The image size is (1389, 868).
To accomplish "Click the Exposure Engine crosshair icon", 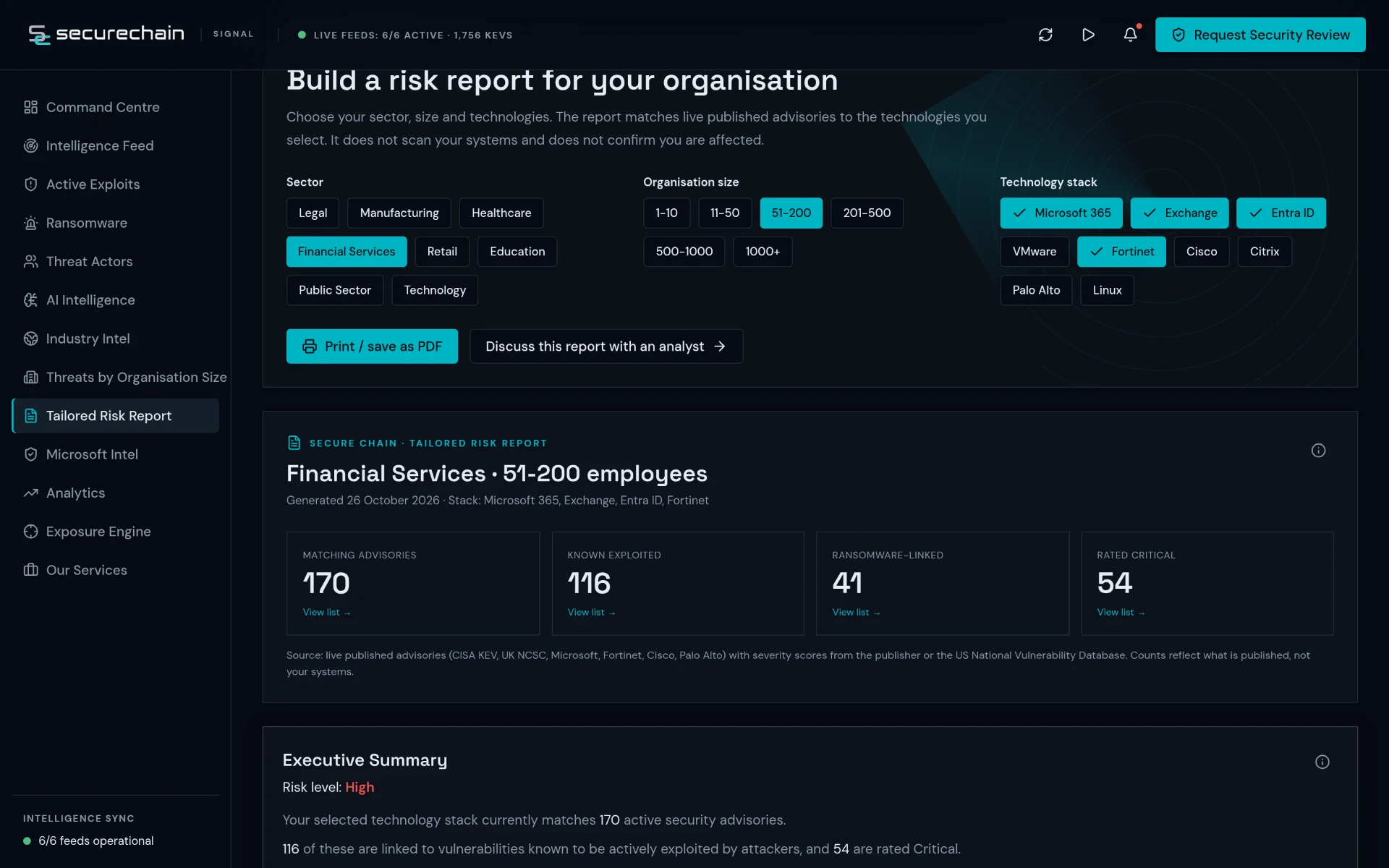I will [x=30, y=532].
